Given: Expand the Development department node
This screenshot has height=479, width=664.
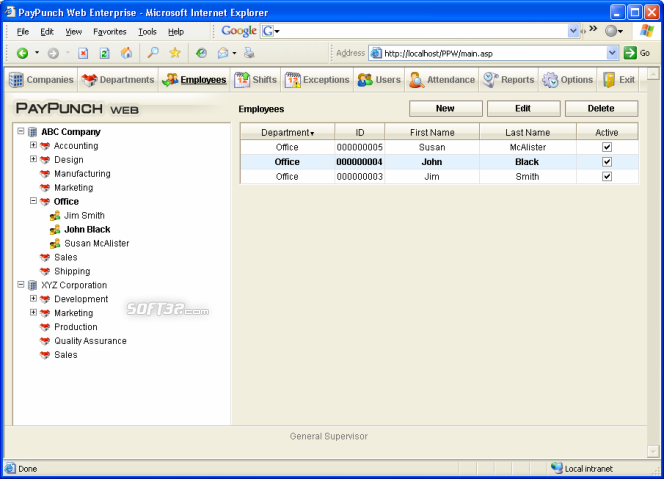Looking at the screenshot, I should pos(33,299).
